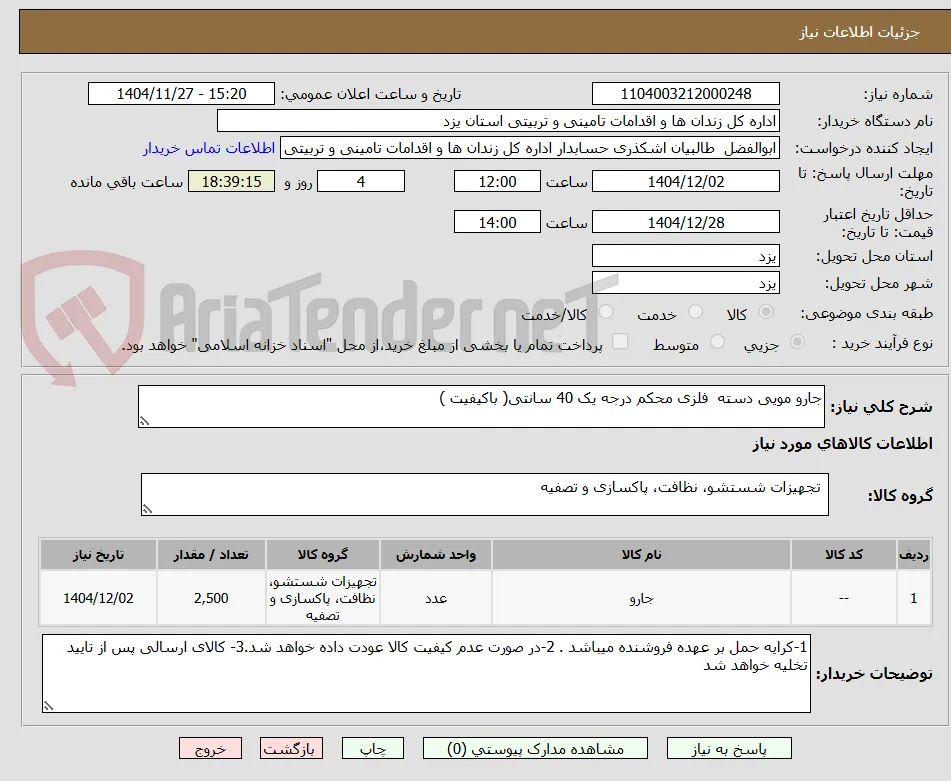Click the 'اطلاعات کالاهای مورد نیاز' section heading
The image size is (951, 781).
click(x=842, y=444)
